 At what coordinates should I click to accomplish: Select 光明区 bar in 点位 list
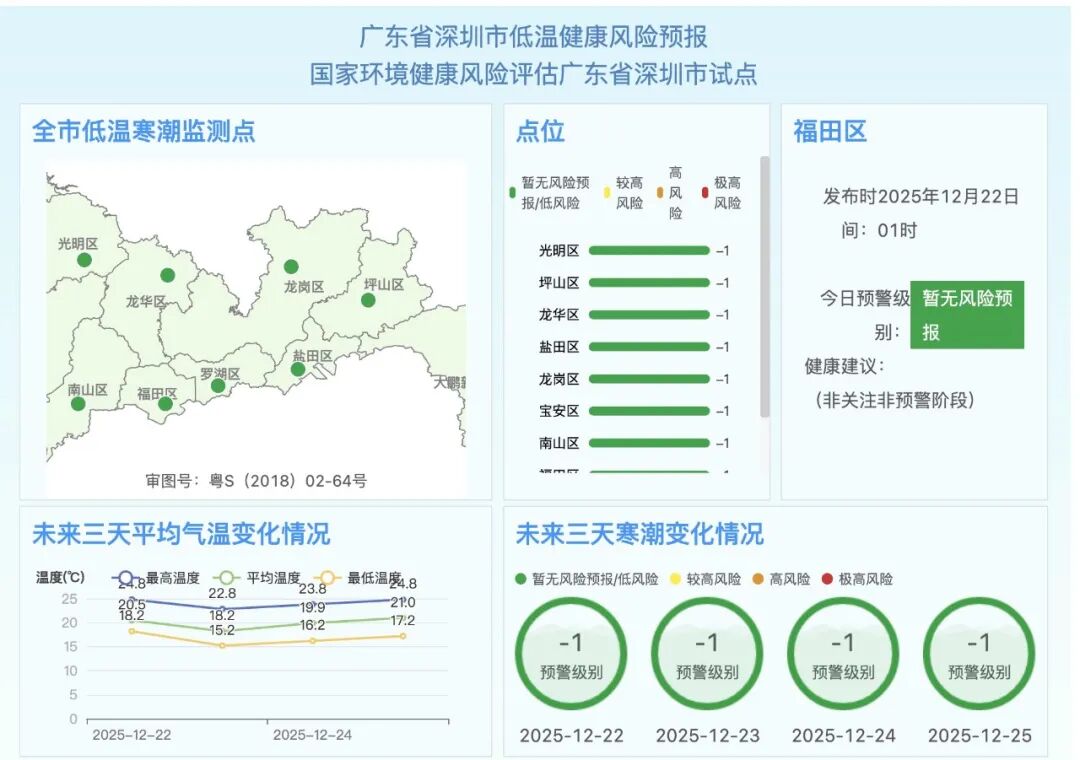tap(648, 251)
